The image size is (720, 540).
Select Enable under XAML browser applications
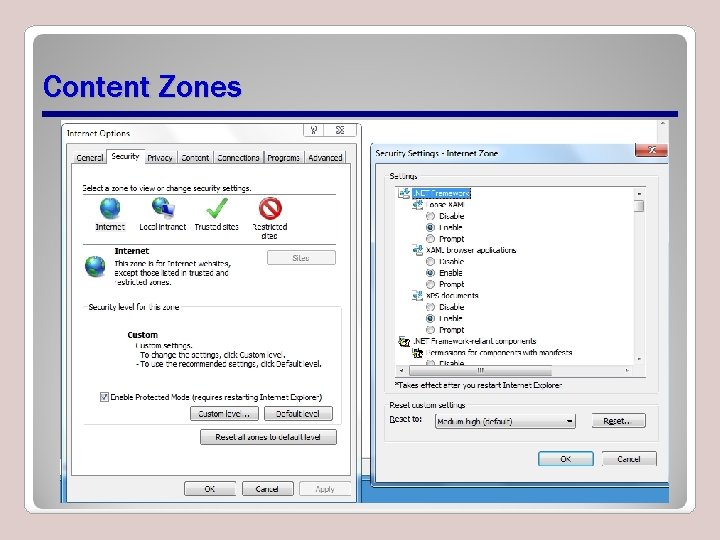click(430, 273)
